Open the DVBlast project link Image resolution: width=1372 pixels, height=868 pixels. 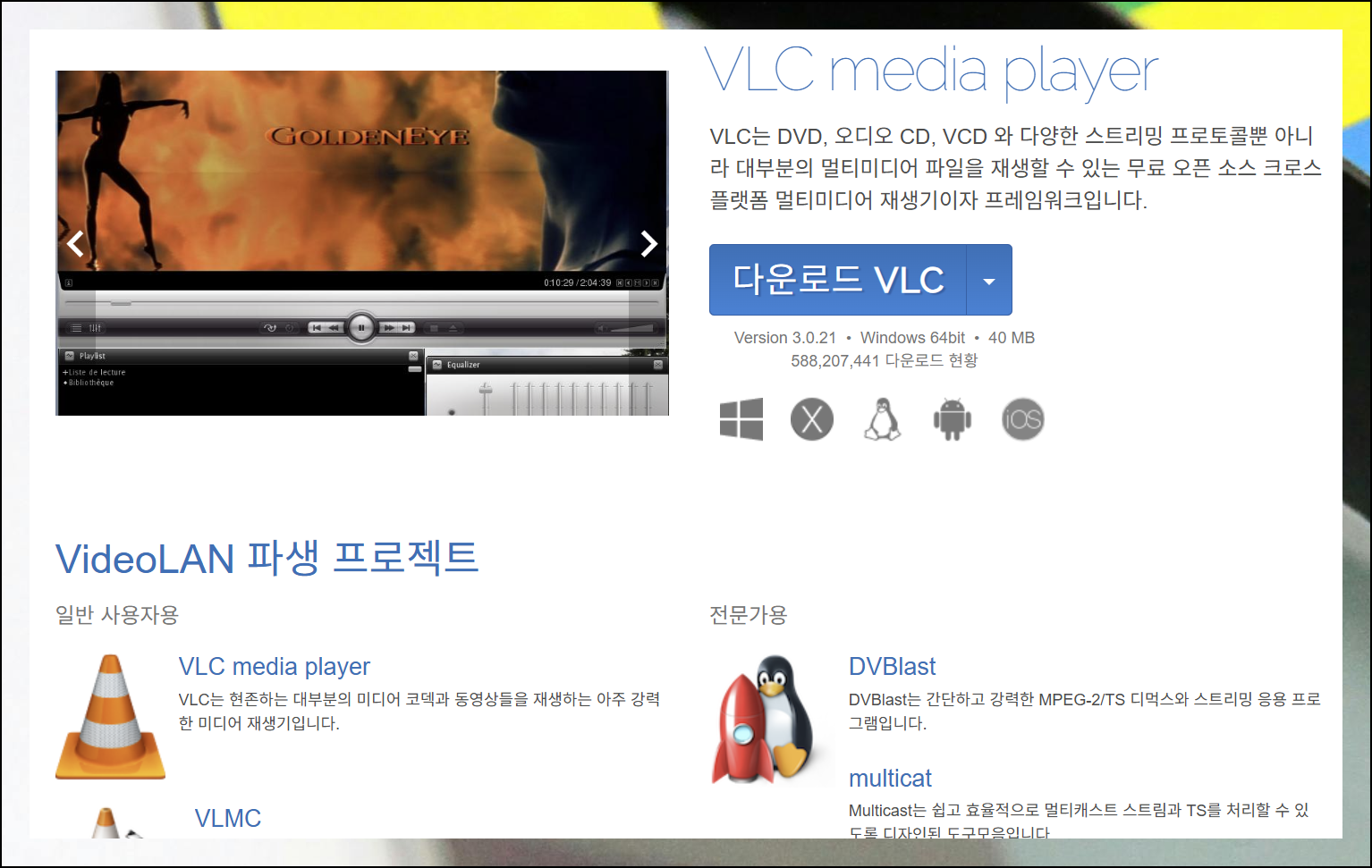(x=892, y=667)
